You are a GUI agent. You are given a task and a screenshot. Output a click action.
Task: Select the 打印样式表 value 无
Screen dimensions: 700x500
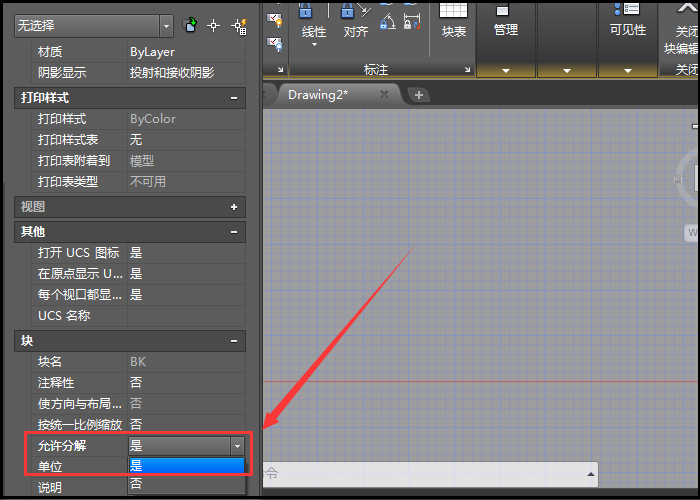(187, 140)
